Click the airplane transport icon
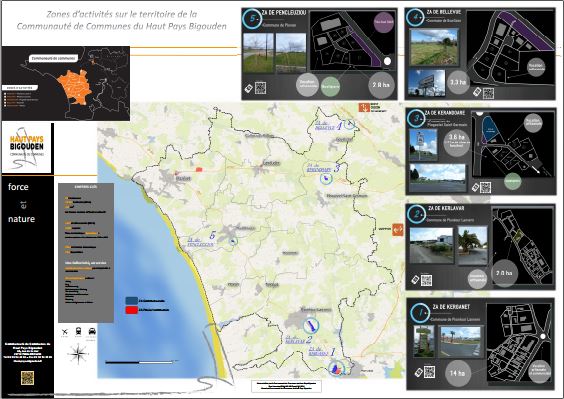564x399 pixels. (65, 332)
